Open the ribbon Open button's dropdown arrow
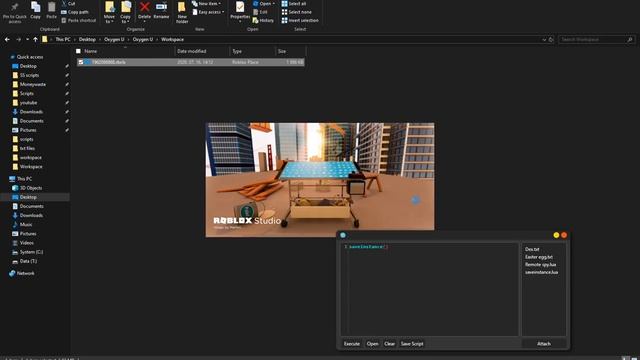The height and width of the screenshot is (360, 640). tap(273, 3)
